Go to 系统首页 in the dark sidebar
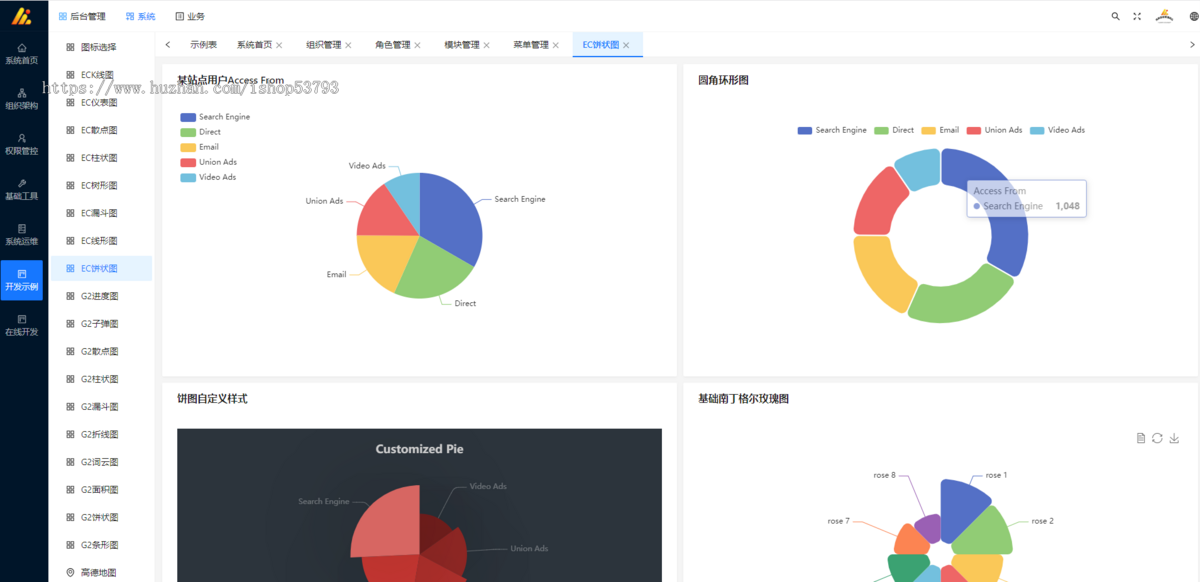1200x582 pixels. (x=22, y=54)
